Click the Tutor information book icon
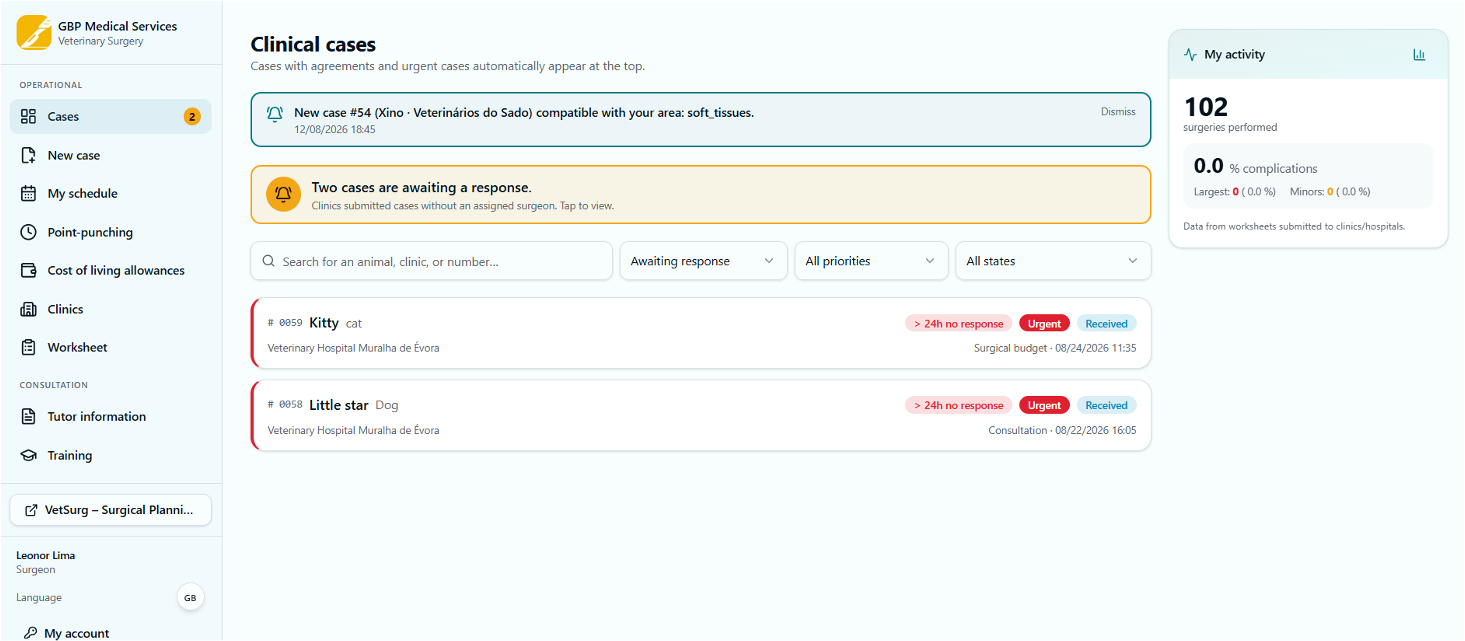1465x641 pixels. (28, 417)
